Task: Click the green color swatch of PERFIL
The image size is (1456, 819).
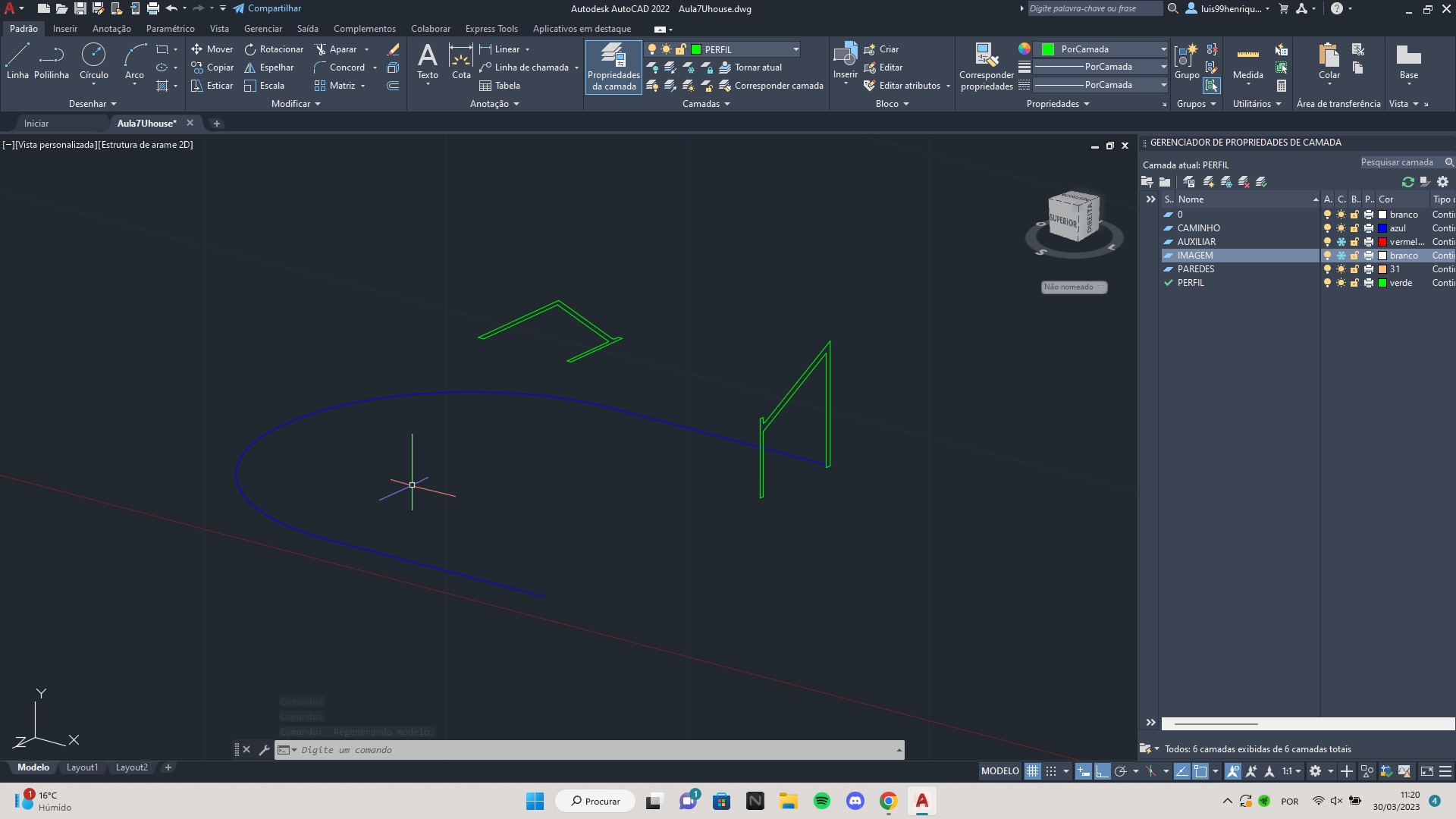Action: 1382,283
